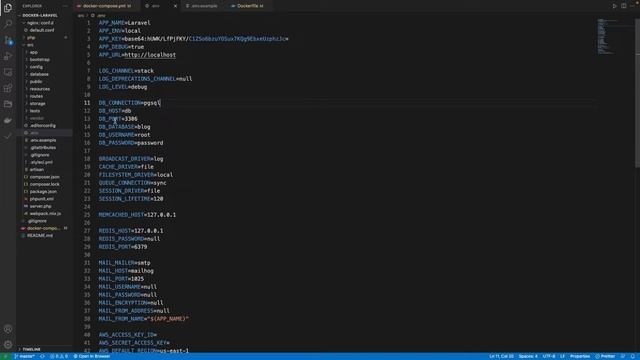Expand the vendor folder
Viewport: 640px width, 360px height.
[36, 118]
